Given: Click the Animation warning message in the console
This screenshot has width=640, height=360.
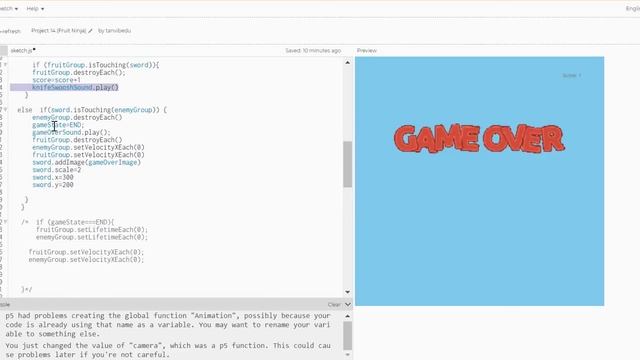Looking at the screenshot, I should pos(168,325).
